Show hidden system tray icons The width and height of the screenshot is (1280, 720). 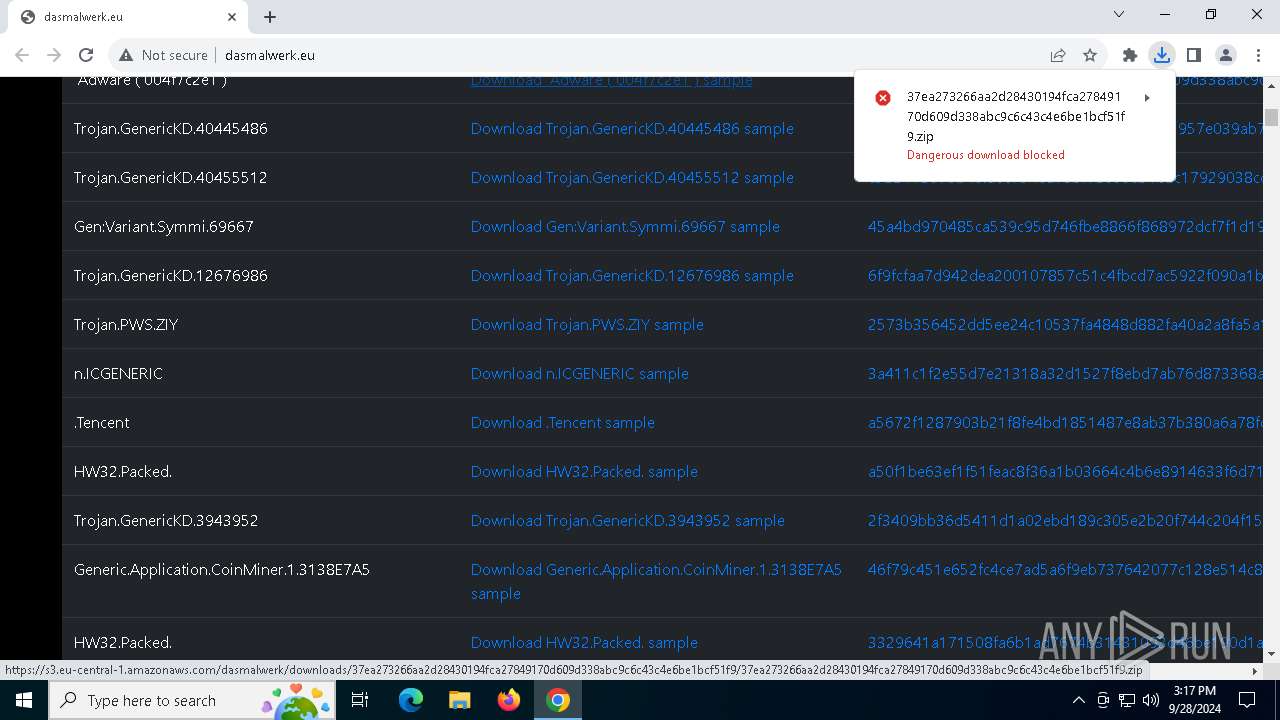1078,700
